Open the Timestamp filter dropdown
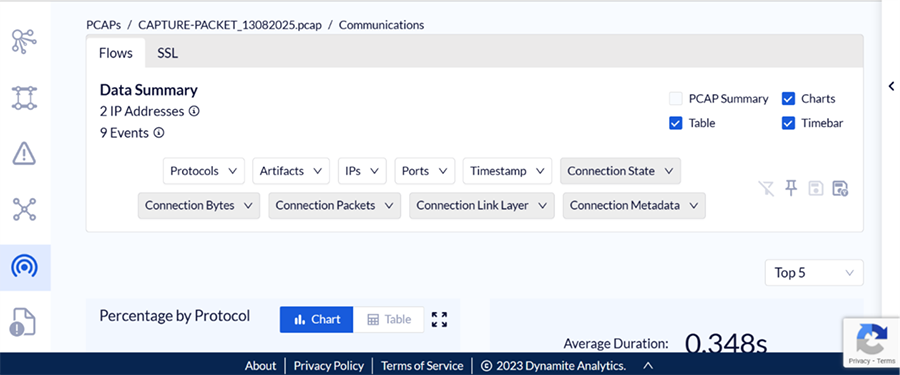The height and width of the screenshot is (375, 900). pyautogui.click(x=507, y=171)
